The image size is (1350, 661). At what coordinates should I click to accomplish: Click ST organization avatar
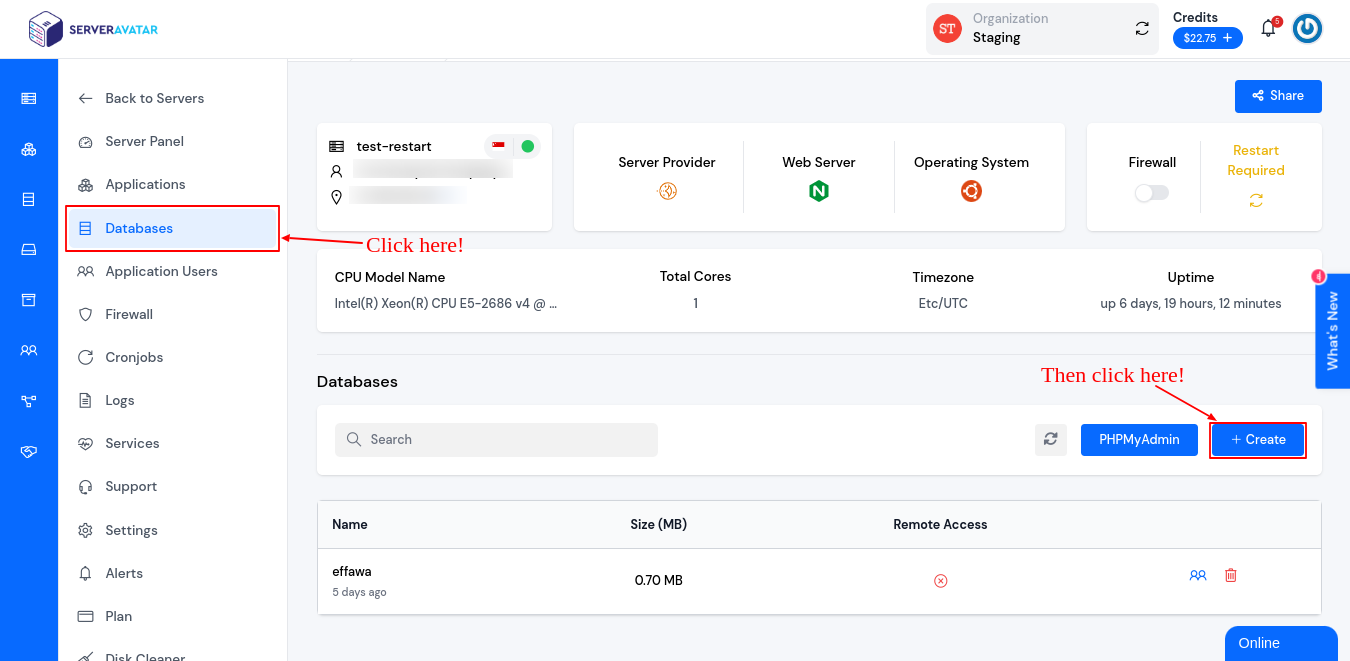[947, 28]
